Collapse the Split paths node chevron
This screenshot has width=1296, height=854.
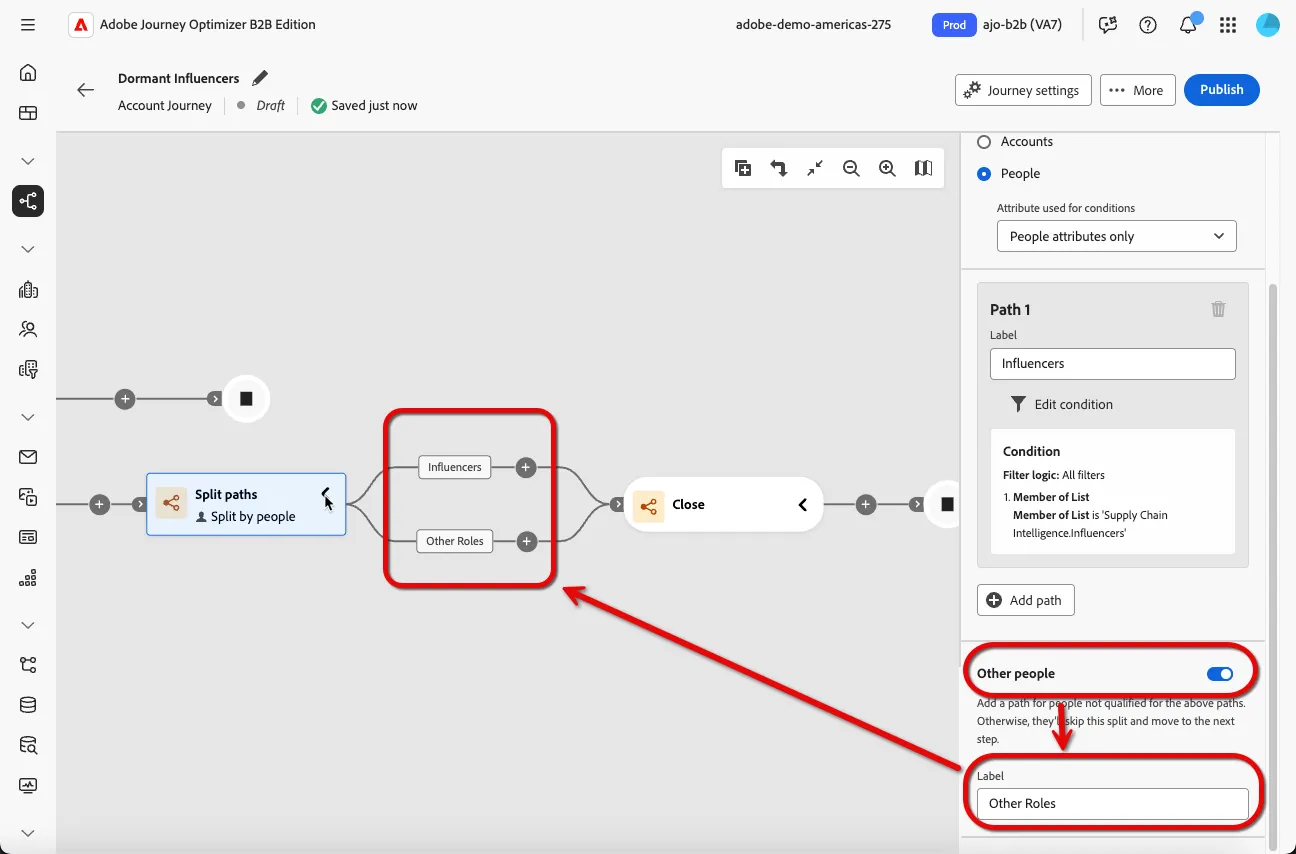tap(325, 493)
